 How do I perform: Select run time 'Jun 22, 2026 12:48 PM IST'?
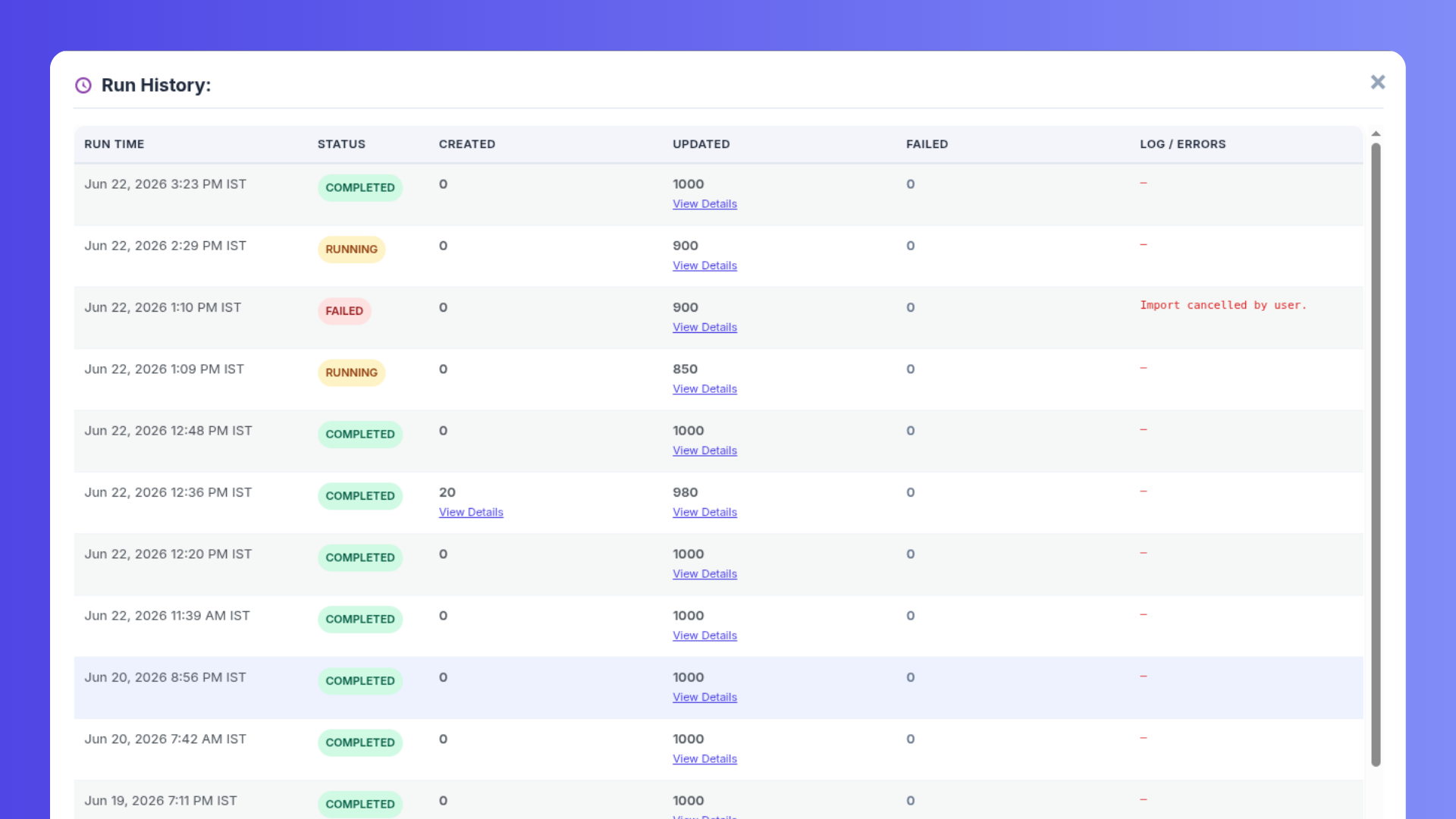click(x=168, y=431)
